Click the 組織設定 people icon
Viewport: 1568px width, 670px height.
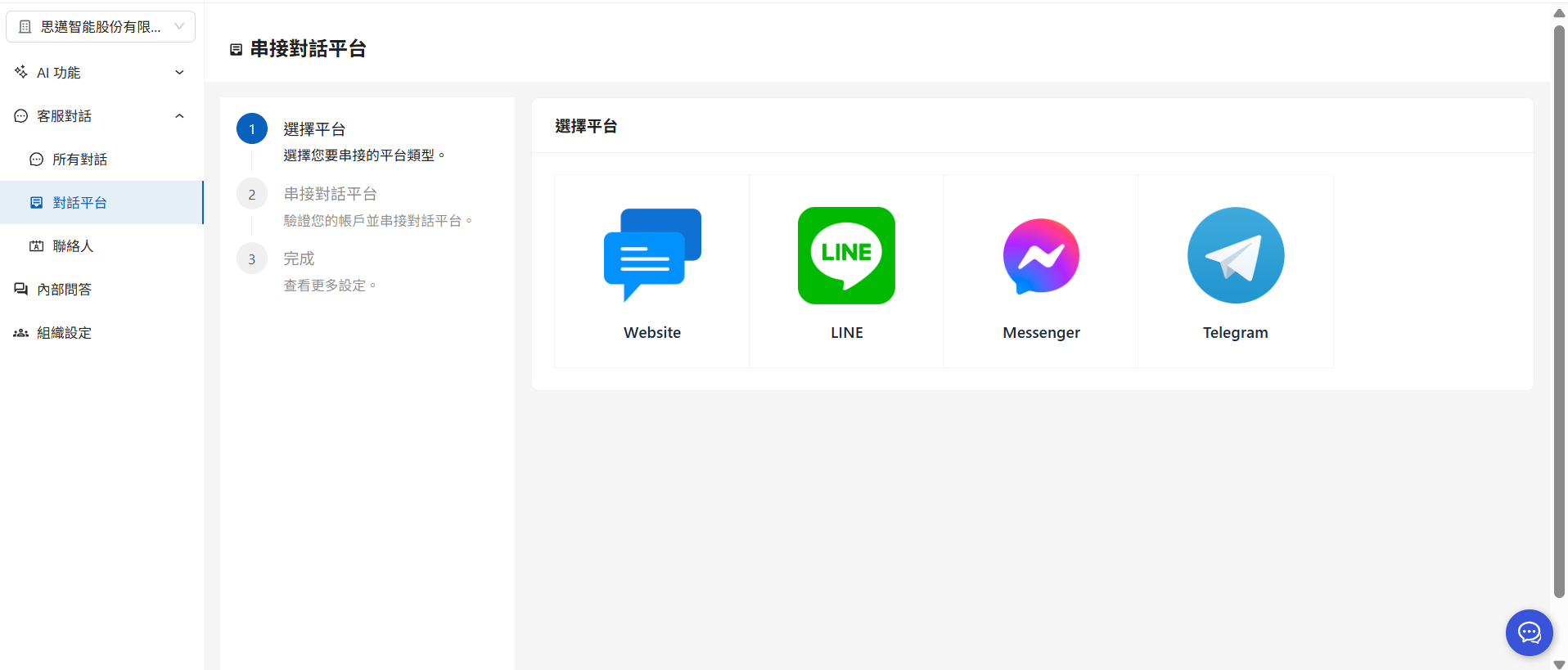coord(21,333)
